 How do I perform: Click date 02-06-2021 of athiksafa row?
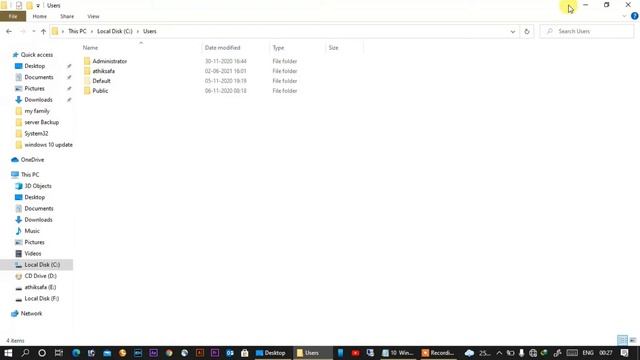click(x=225, y=71)
